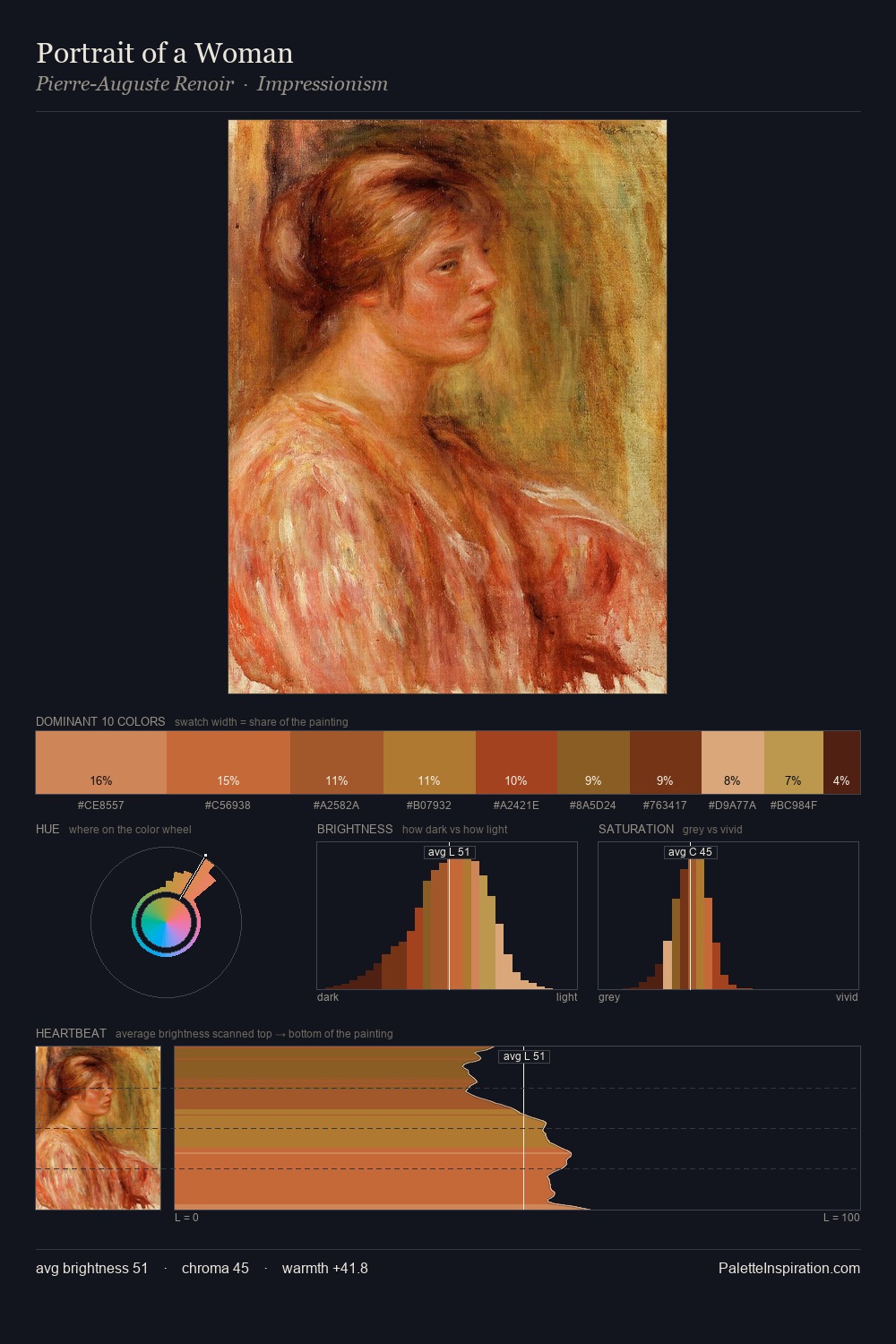Click the 'L = 0' heartbeat axis label
896x1344 pixels.
point(186,1218)
